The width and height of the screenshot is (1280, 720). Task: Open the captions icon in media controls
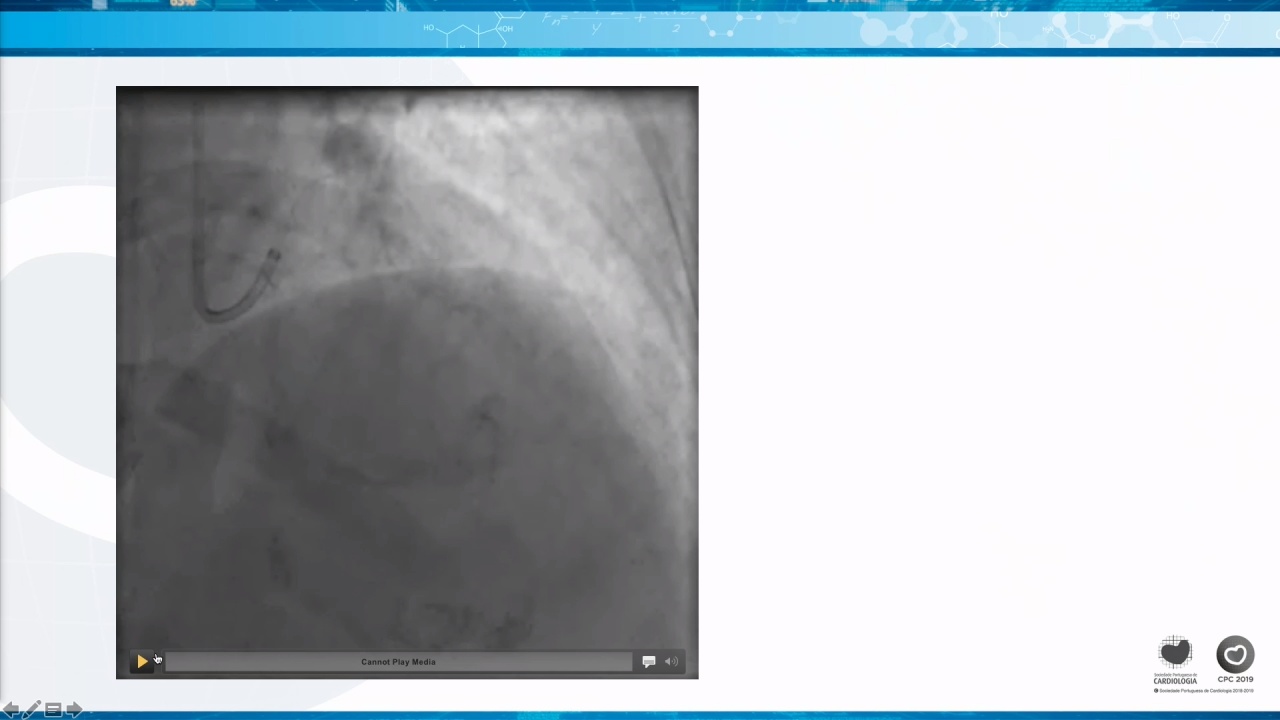[x=648, y=661]
